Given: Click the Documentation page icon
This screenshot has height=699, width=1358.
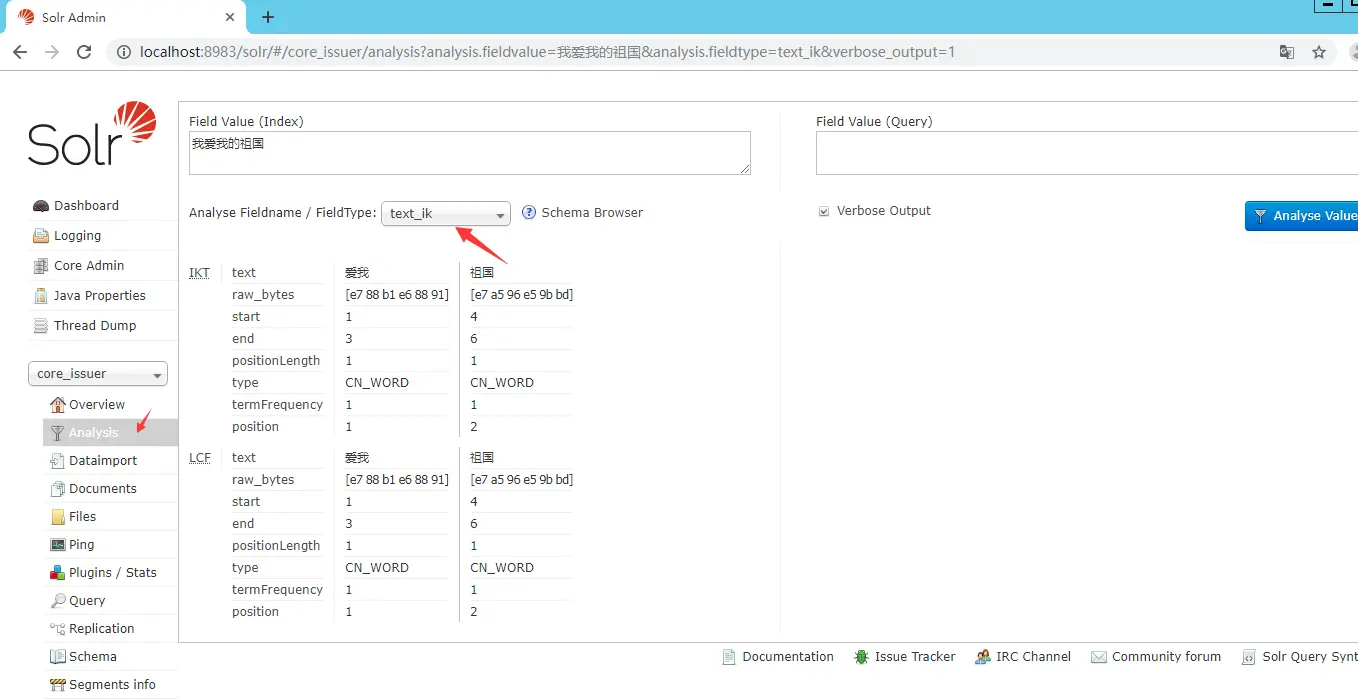Looking at the screenshot, I should tap(729, 657).
